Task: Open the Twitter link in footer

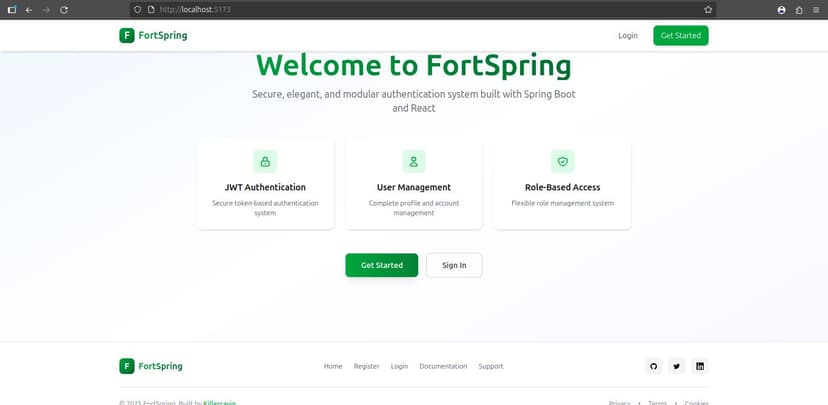Action: (x=676, y=366)
